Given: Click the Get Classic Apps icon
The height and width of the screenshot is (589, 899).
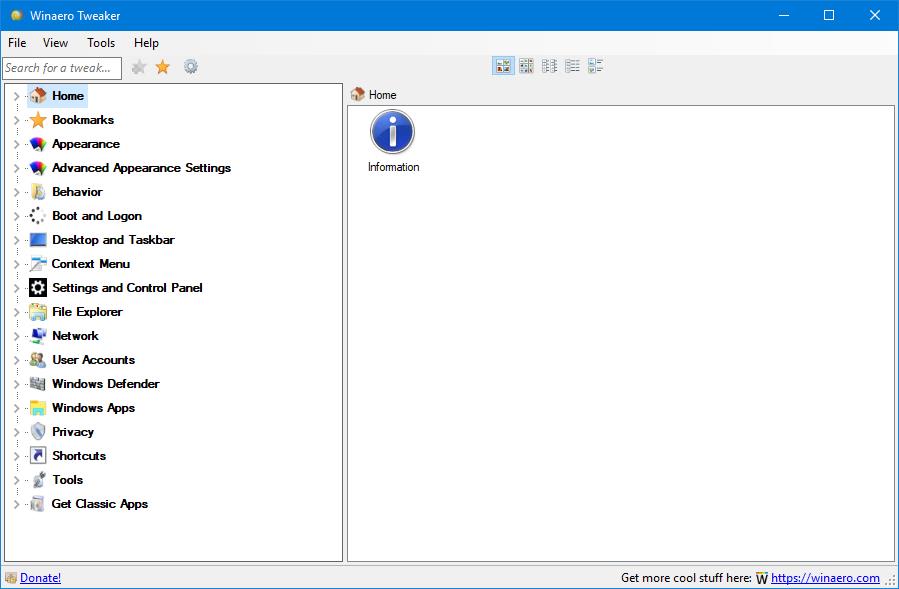Looking at the screenshot, I should [38, 504].
